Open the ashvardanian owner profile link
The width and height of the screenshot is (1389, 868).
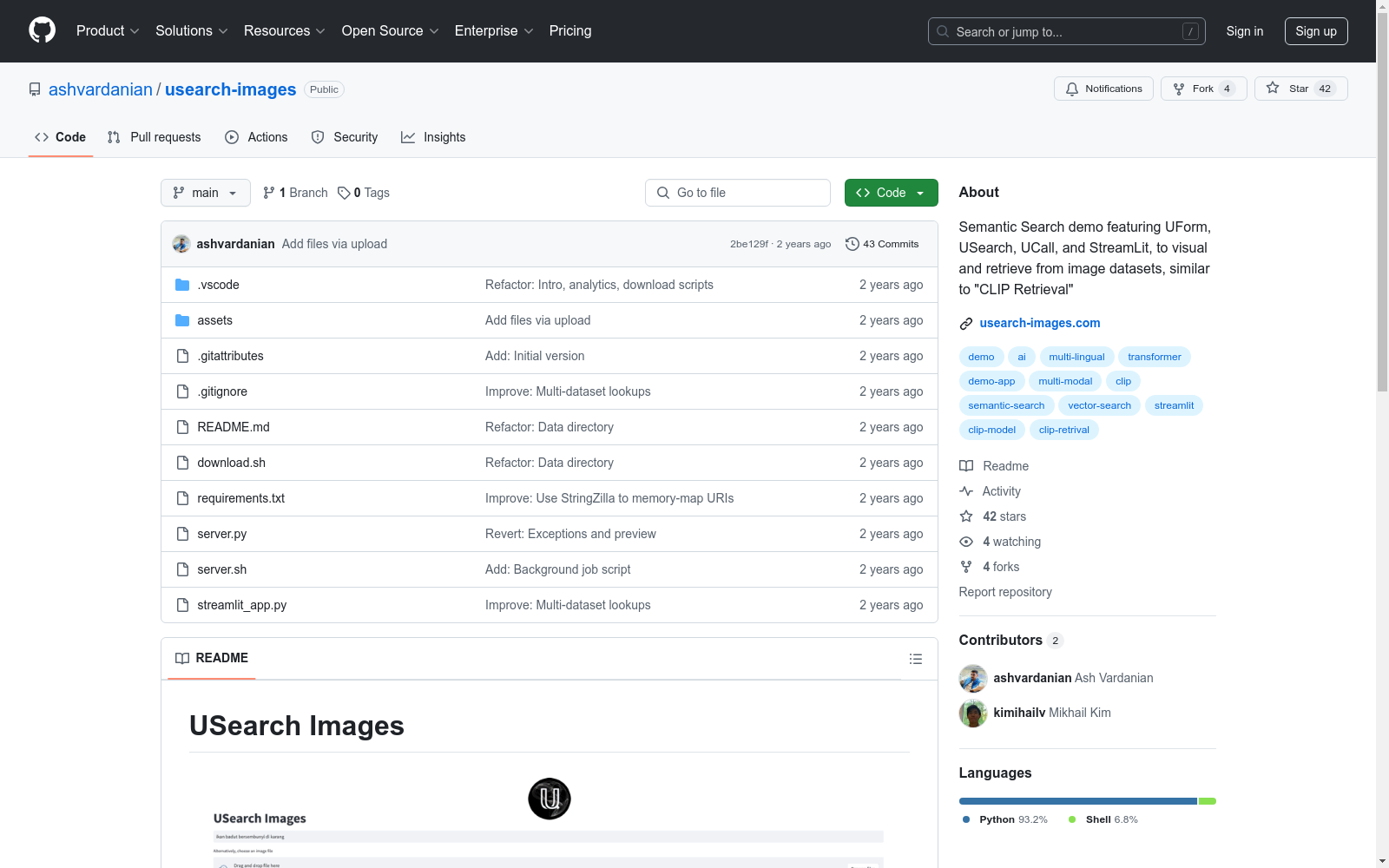click(101, 89)
